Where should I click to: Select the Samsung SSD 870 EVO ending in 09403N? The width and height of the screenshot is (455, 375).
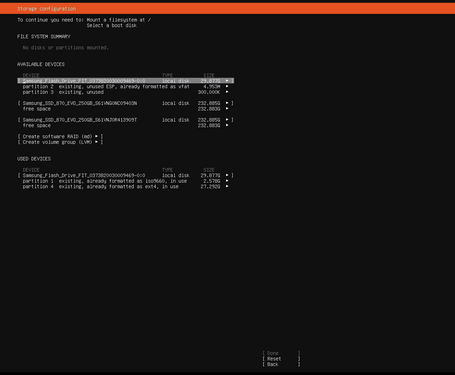tap(126, 103)
